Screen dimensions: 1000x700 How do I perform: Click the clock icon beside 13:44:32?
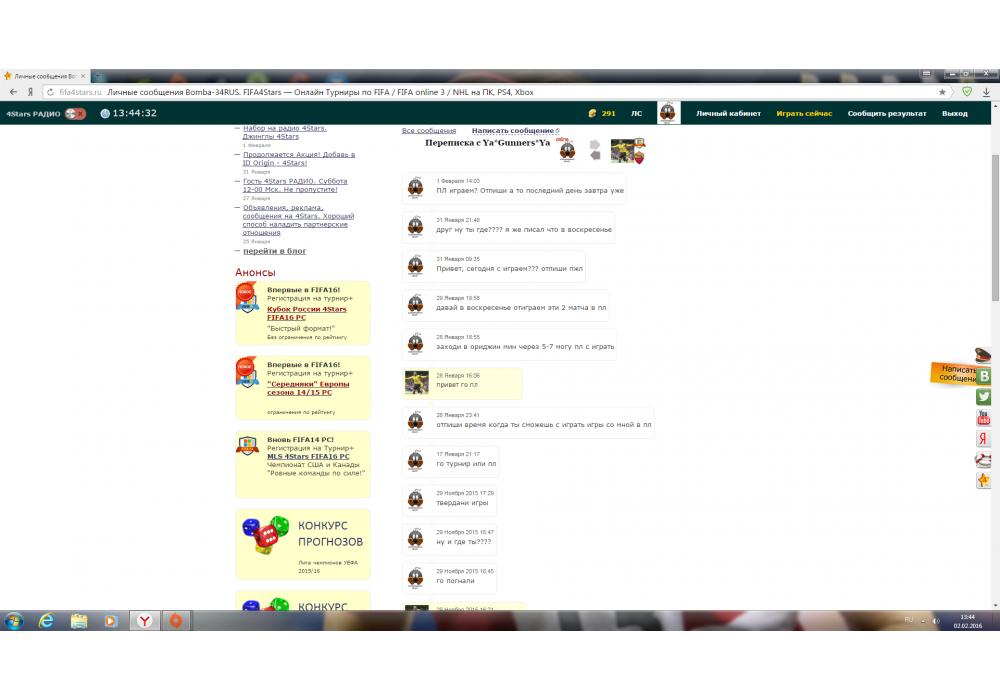pyautogui.click(x=105, y=113)
